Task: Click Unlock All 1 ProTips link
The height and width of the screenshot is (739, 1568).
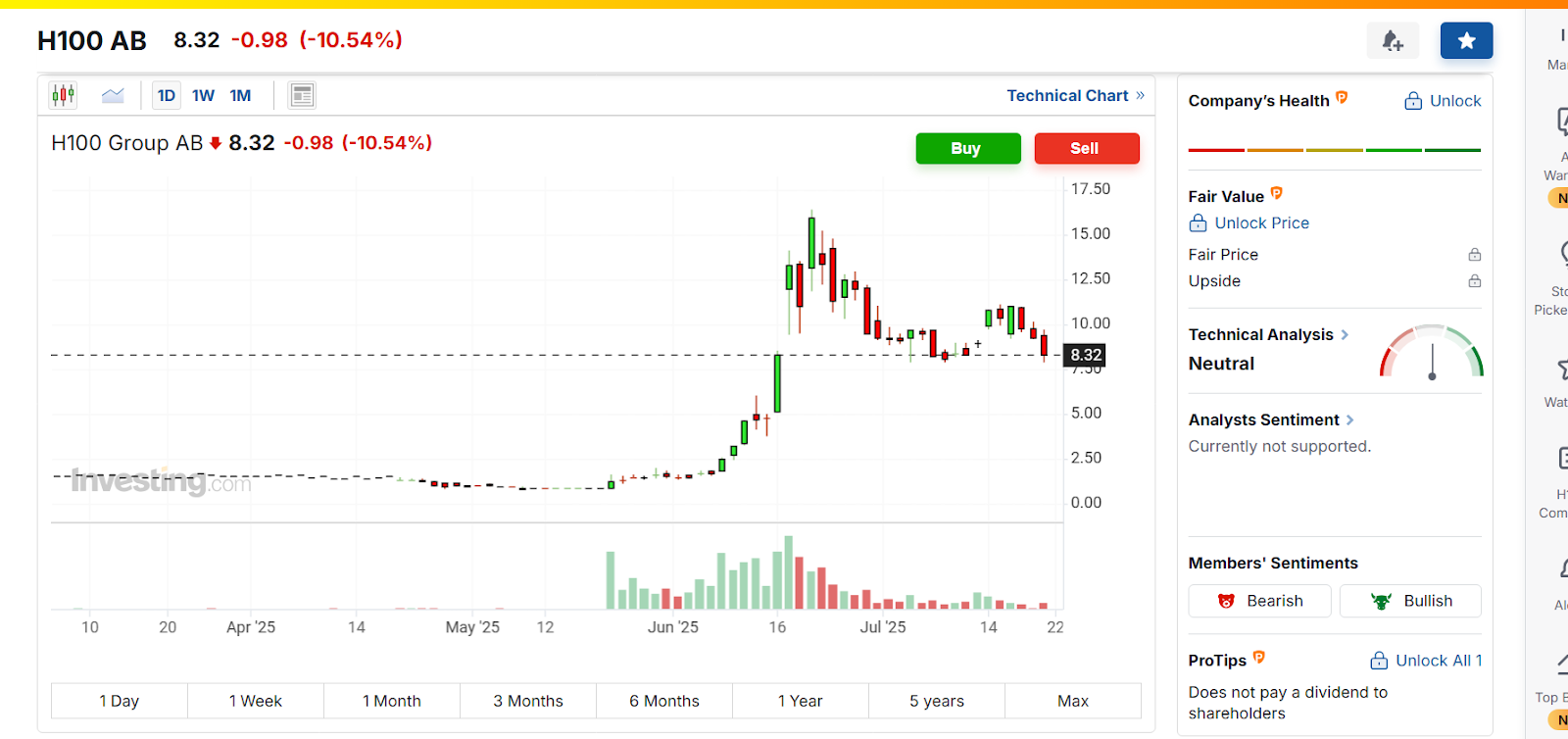Action: click(x=1427, y=661)
